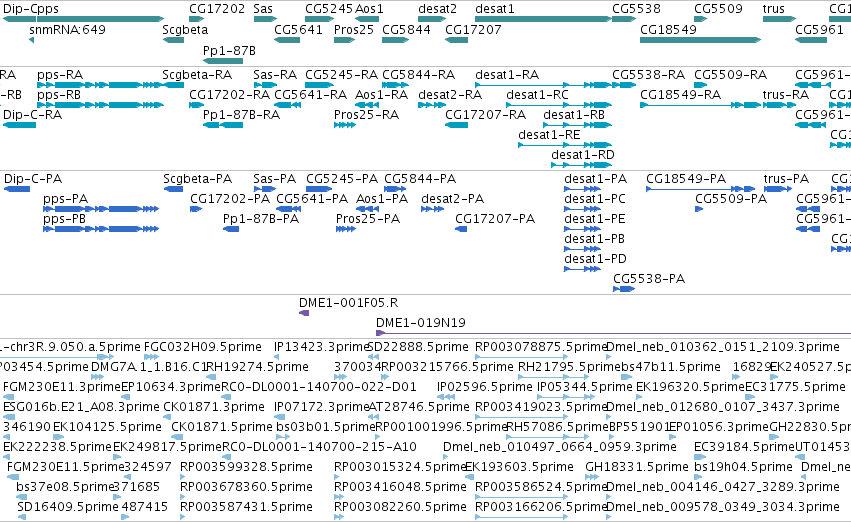851x522 pixels.
Task: Select the CG5641-RA transcript label
Action: click(x=310, y=95)
